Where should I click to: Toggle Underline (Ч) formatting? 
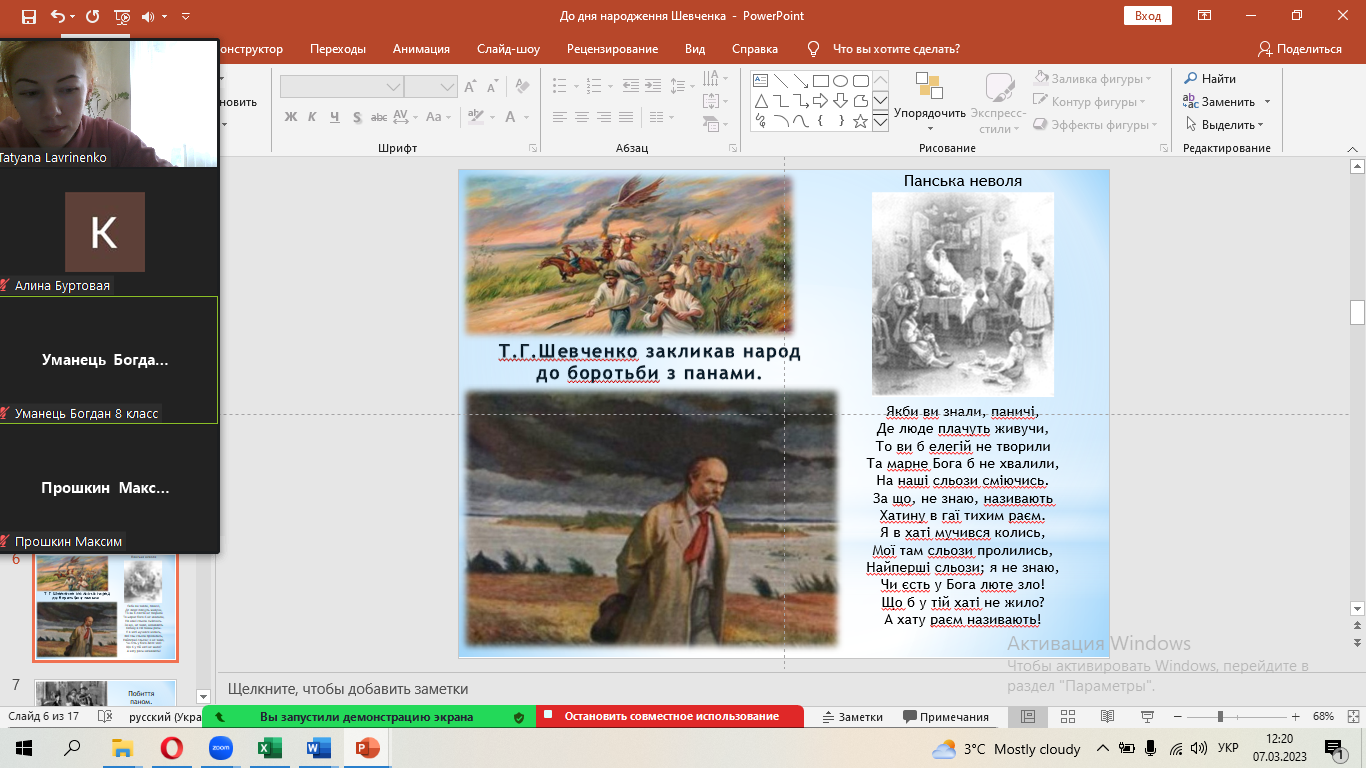click(x=335, y=117)
